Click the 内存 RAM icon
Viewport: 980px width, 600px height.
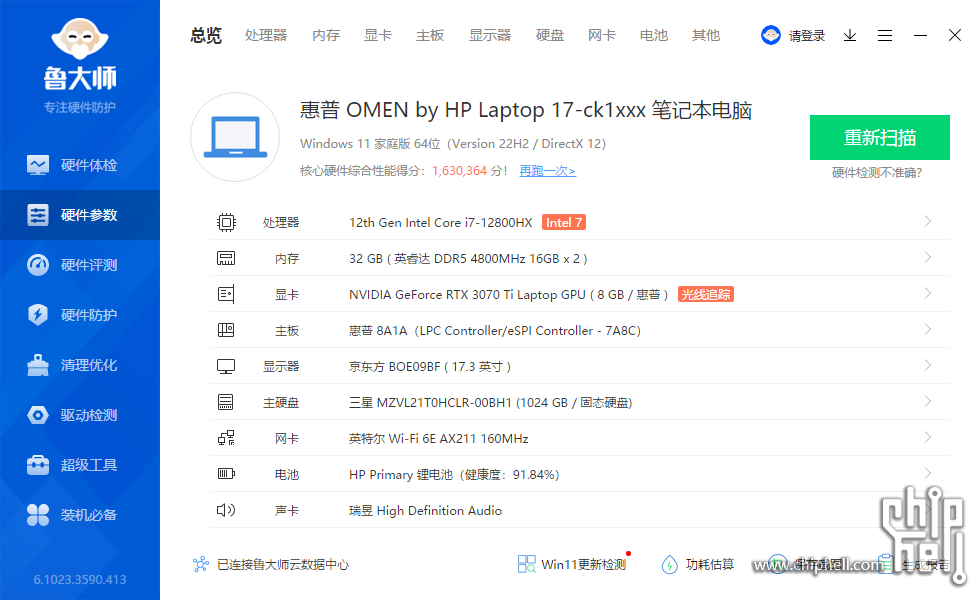click(226, 258)
